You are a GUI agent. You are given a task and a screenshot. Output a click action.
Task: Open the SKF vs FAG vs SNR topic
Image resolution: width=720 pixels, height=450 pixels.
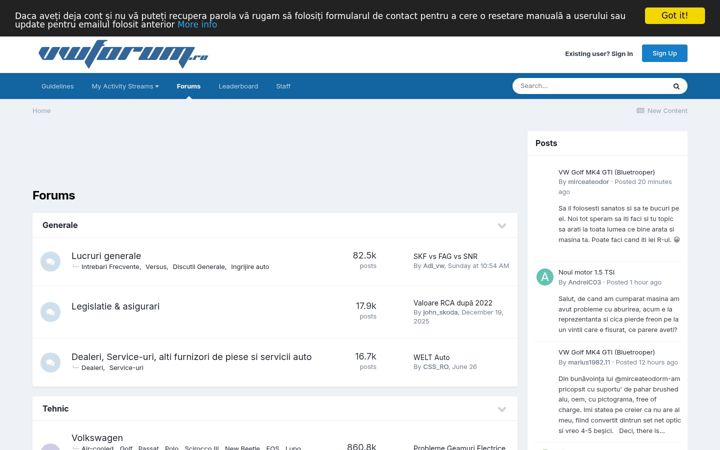(x=445, y=256)
